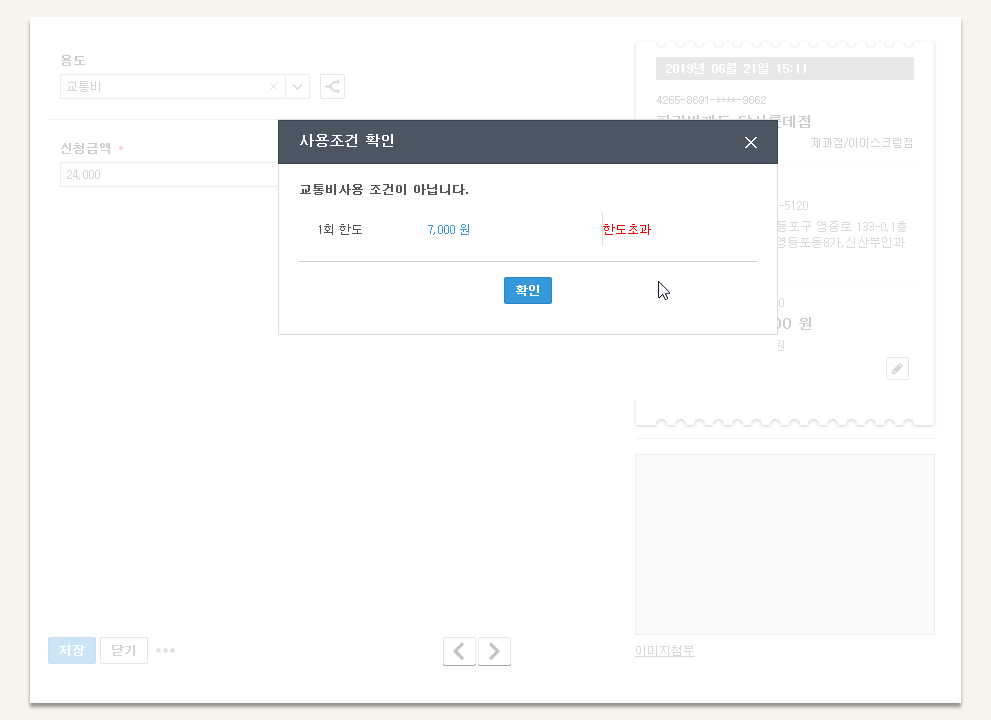Expand the 용도 dropdown arrow
The height and width of the screenshot is (720, 991).
pyautogui.click(x=297, y=87)
